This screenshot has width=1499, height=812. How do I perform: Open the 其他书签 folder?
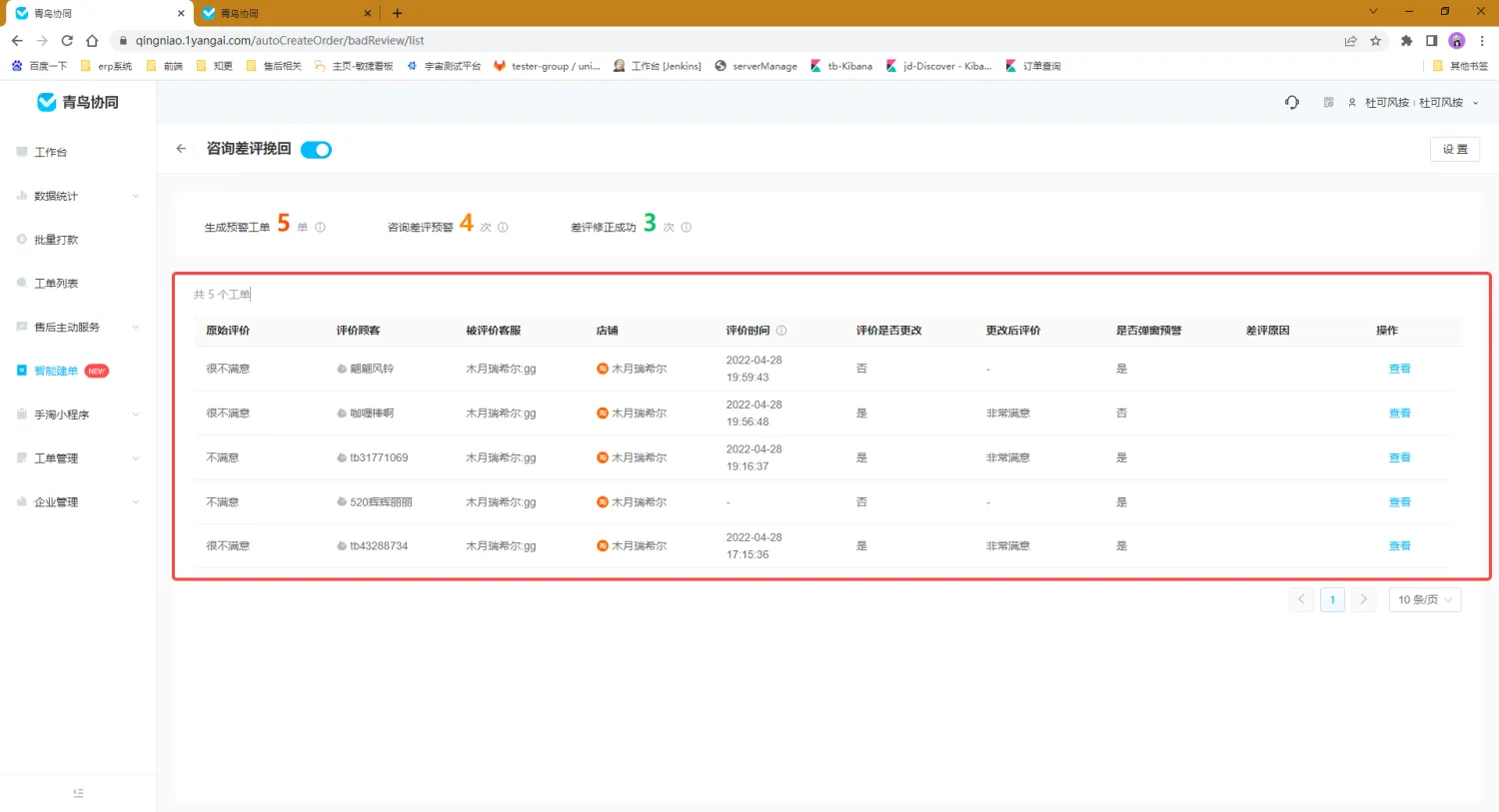pyautogui.click(x=1460, y=66)
